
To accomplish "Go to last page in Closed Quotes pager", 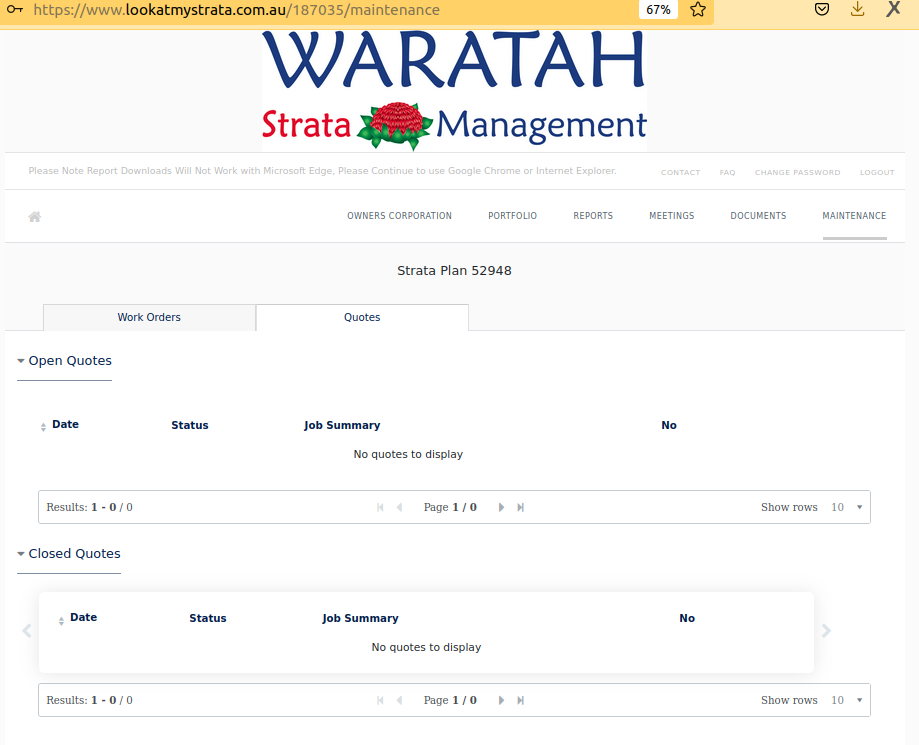I will [x=520, y=700].
